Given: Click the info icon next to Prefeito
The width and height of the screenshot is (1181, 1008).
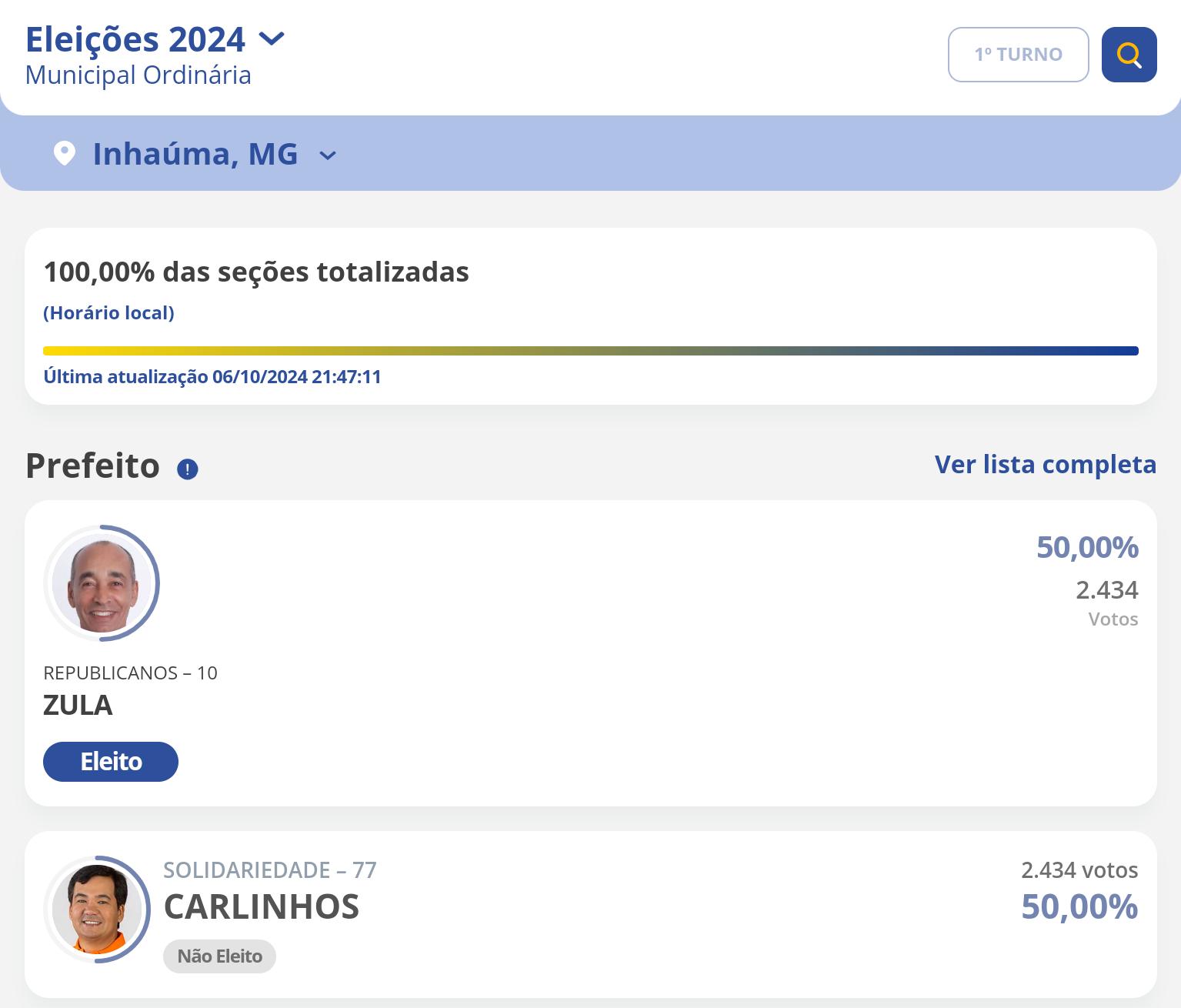Looking at the screenshot, I should [x=187, y=469].
